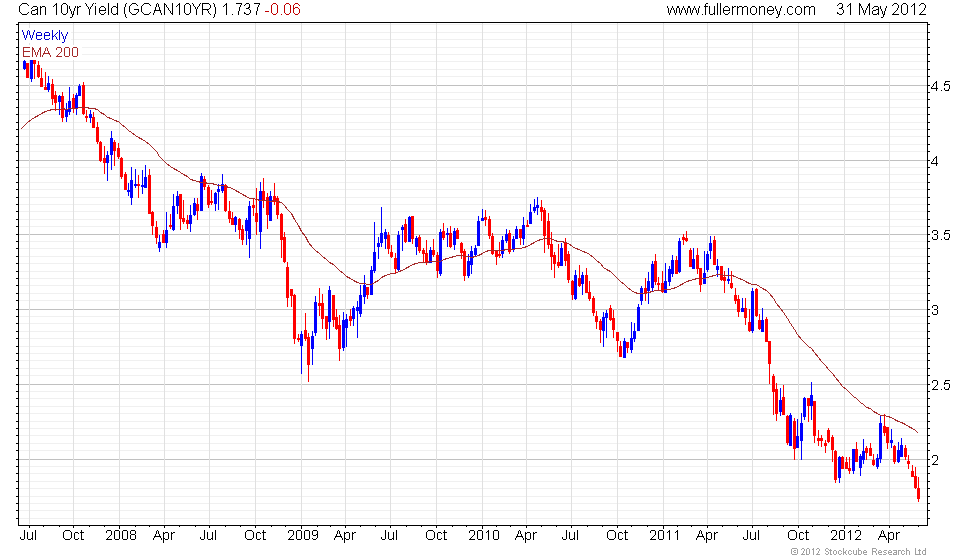980x560 pixels.
Task: Click the current yield value 1.737
Action: (x=241, y=9)
